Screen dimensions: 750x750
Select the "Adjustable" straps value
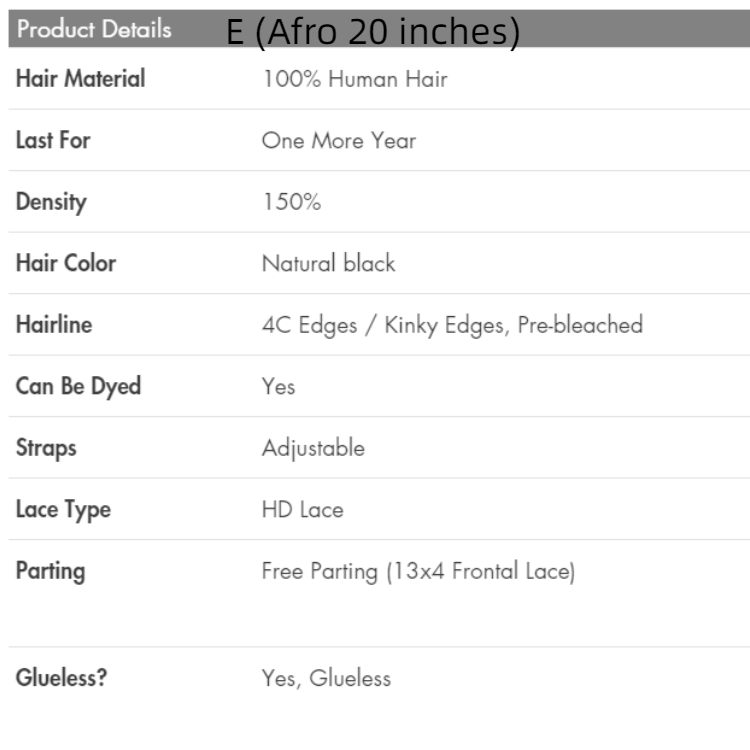click(313, 448)
